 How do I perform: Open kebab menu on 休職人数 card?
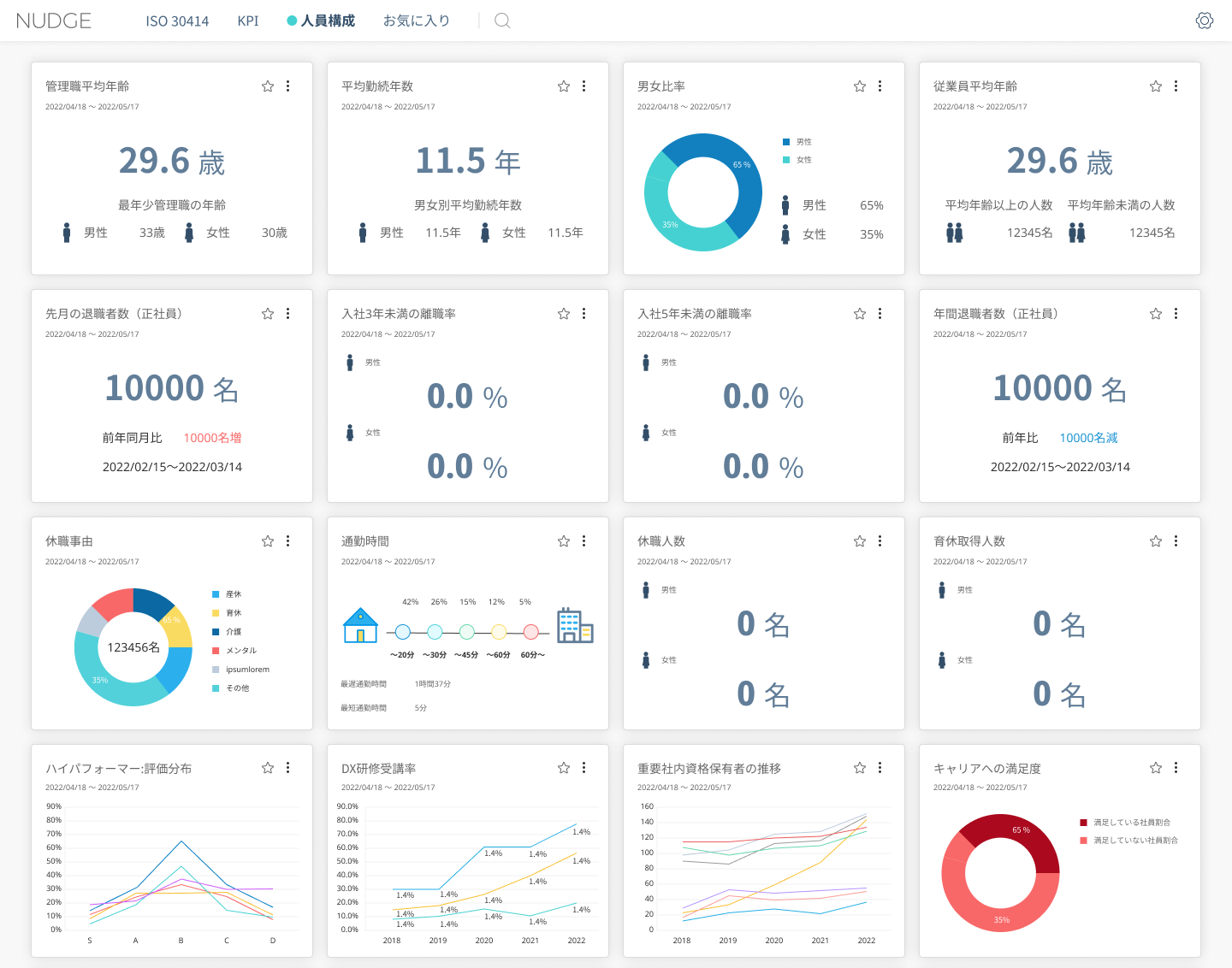pos(880,541)
